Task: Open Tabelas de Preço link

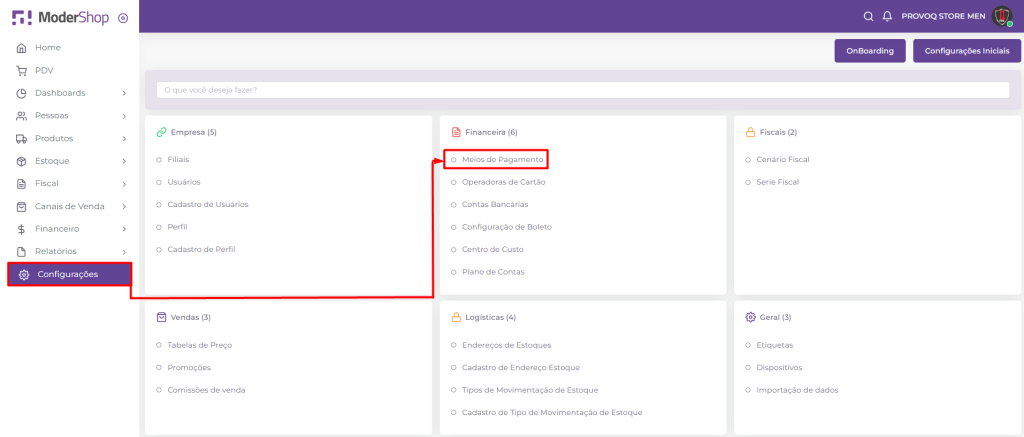Action: click(x=199, y=345)
